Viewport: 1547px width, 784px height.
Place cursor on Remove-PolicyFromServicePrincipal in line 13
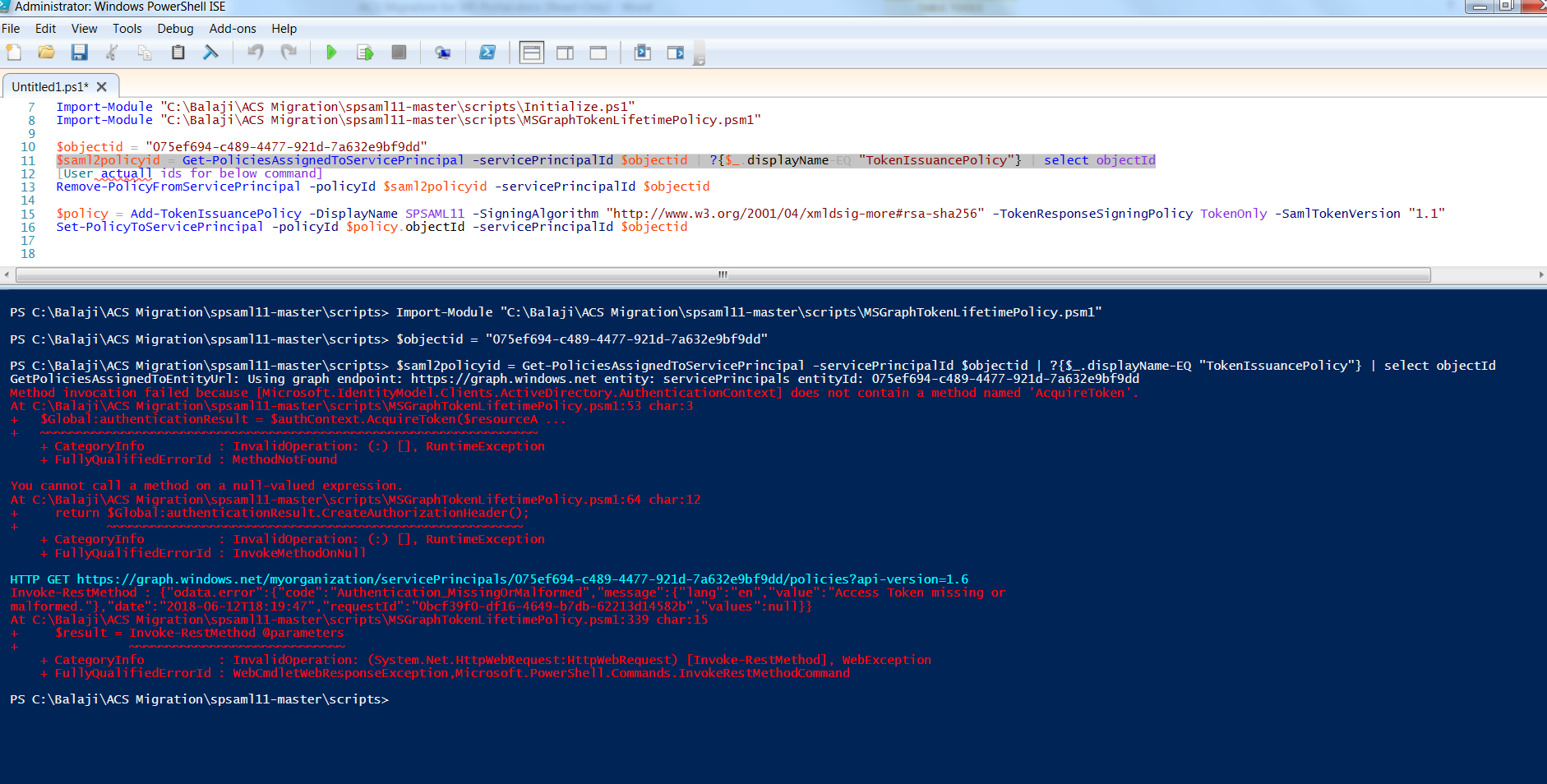[178, 187]
